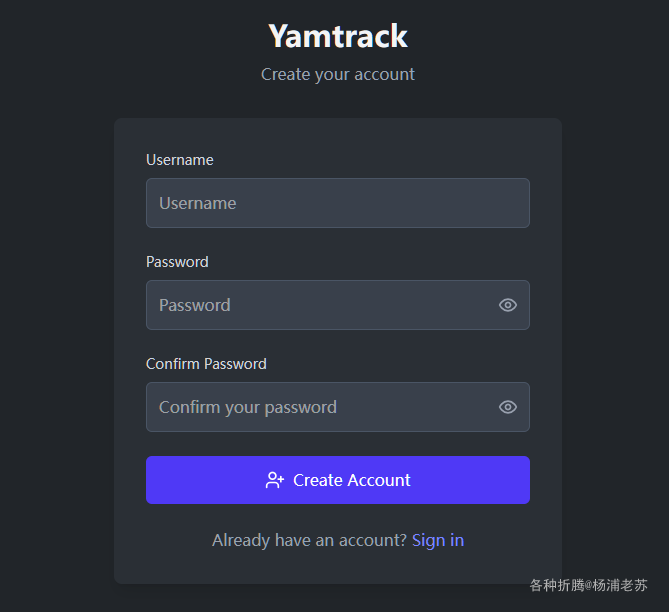Viewport: 669px width, 612px height.
Task: Focus the Username input field
Action: 338,203
